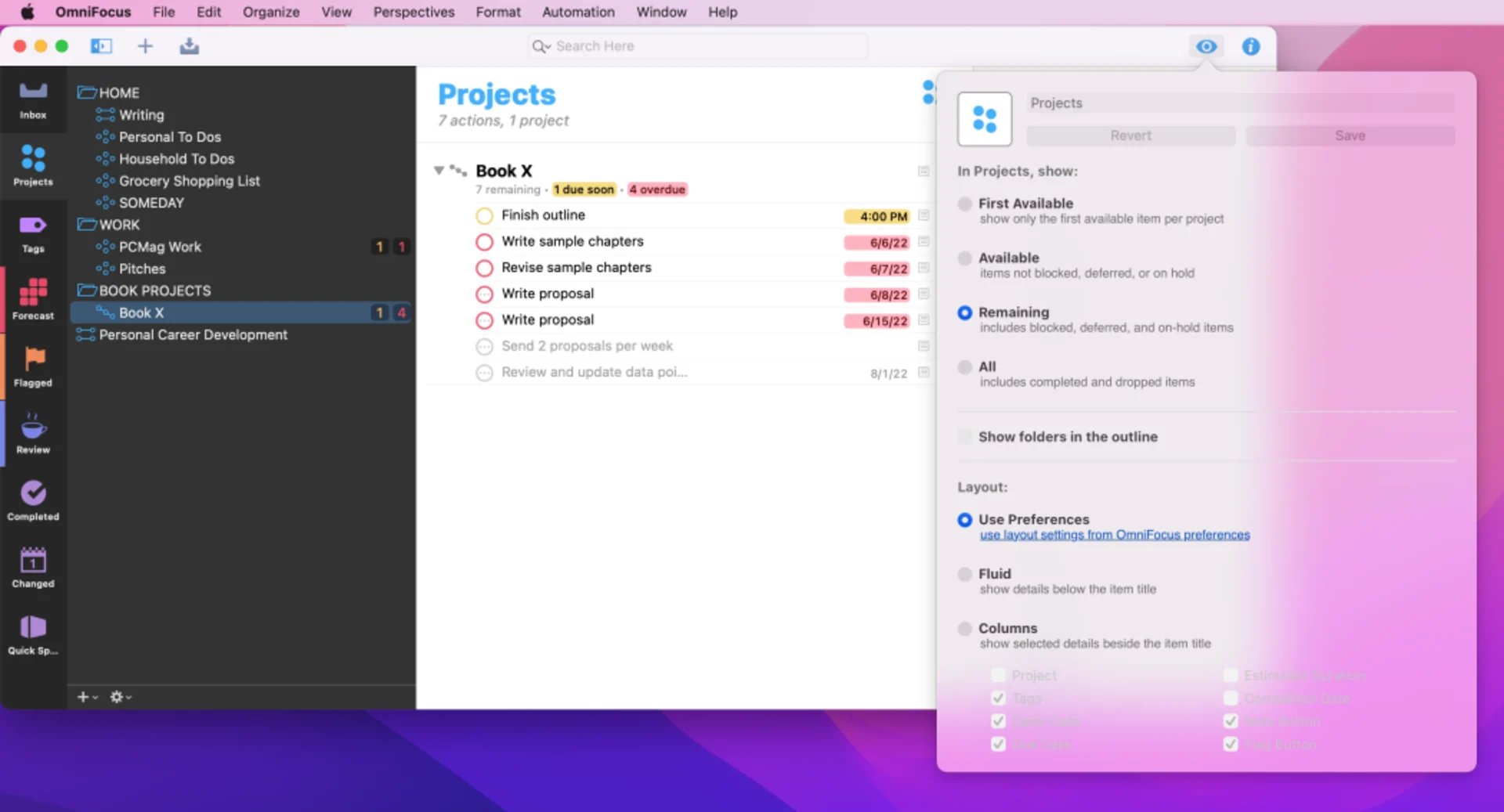Save the Projects perspective changes

coord(1350,135)
